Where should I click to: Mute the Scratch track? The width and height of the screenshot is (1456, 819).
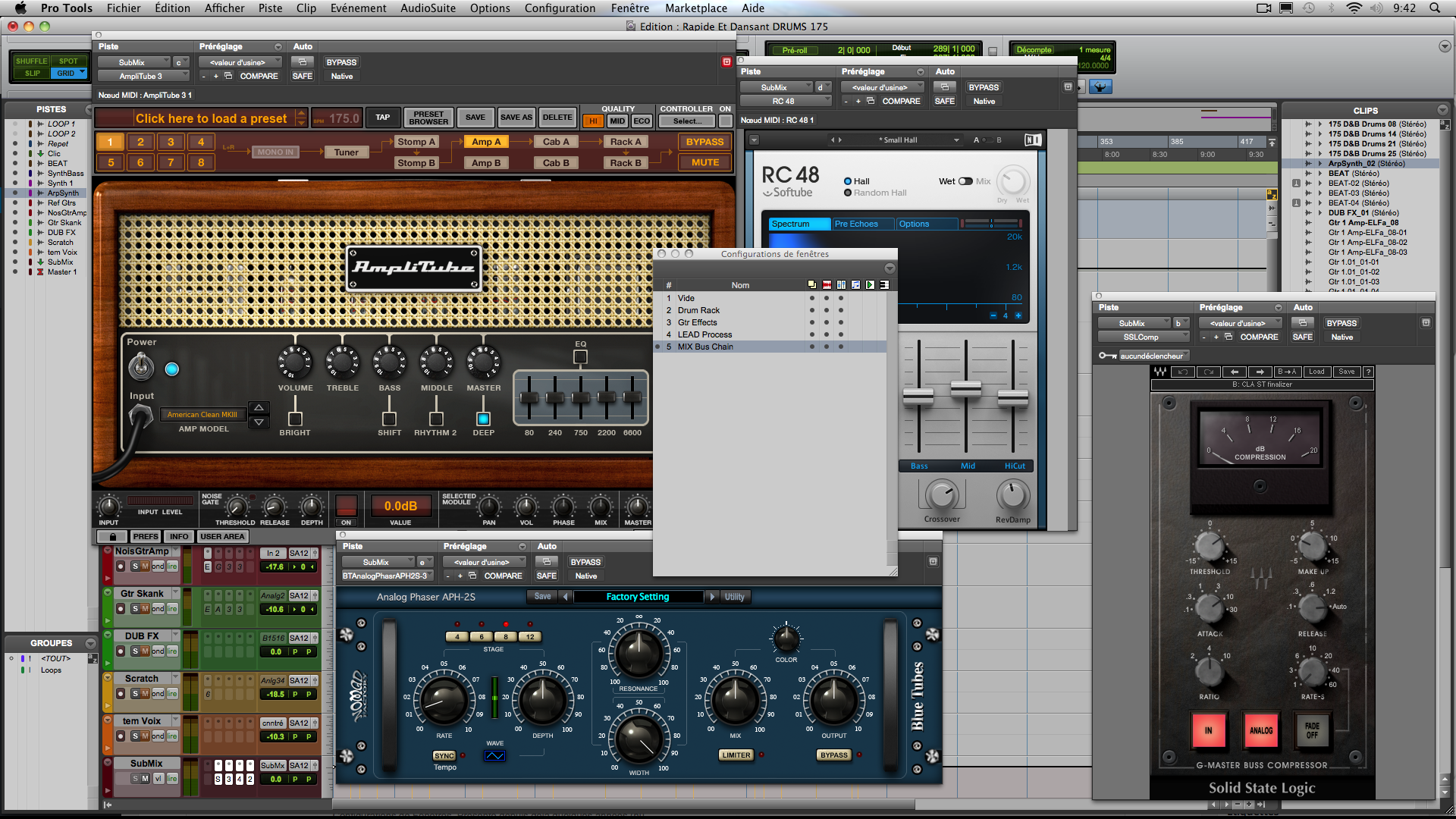[145, 694]
